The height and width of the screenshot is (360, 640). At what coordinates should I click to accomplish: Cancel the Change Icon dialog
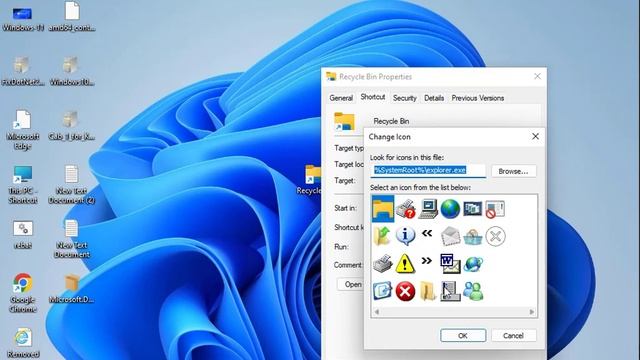pos(513,336)
